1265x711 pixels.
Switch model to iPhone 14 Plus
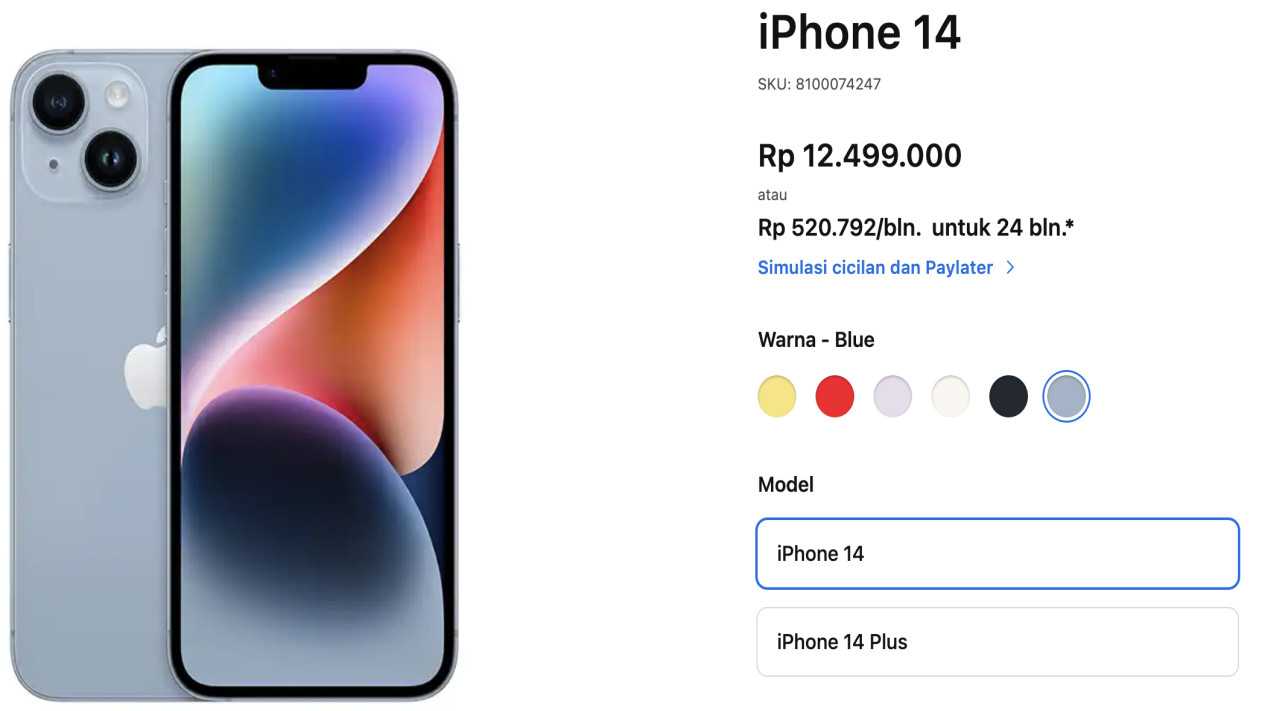998,642
